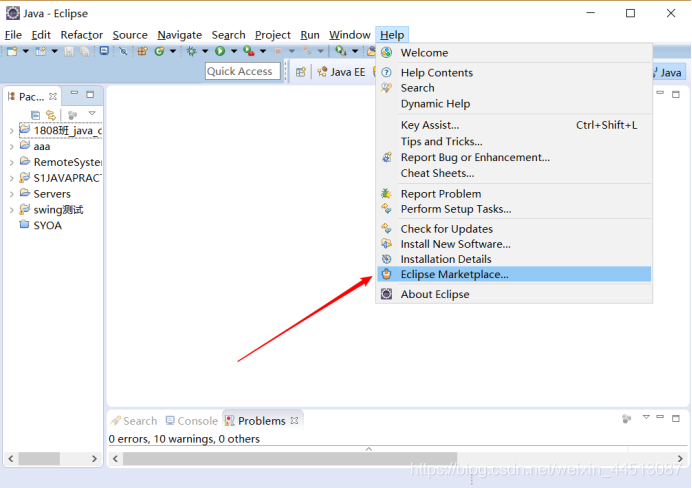This screenshot has height=488, width=692.
Task: Switch to the Java EE perspective
Action: click(x=342, y=72)
